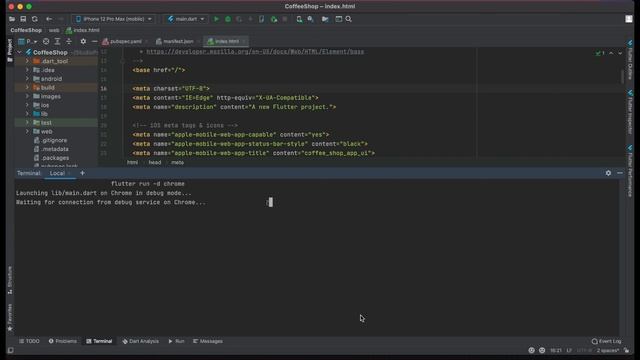Open the Run tool window tab
The height and width of the screenshot is (360, 640).
tap(176, 341)
